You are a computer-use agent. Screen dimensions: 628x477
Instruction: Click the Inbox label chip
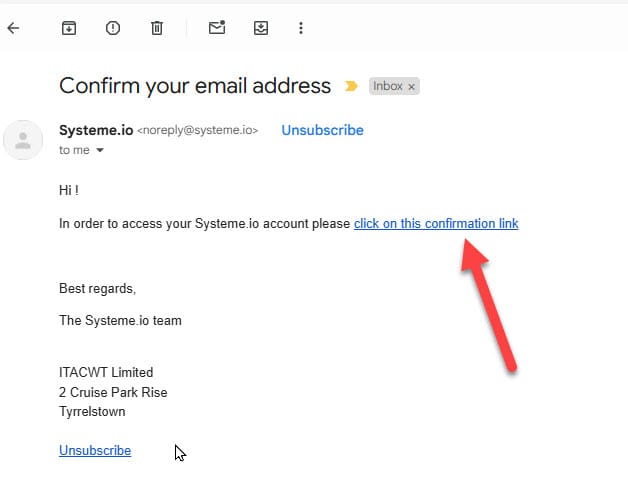coord(388,86)
